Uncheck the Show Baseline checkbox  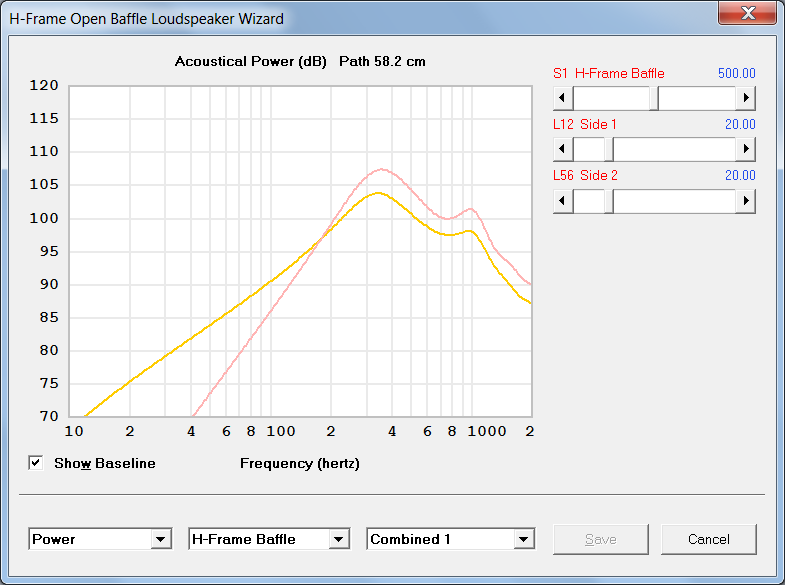click(x=36, y=463)
